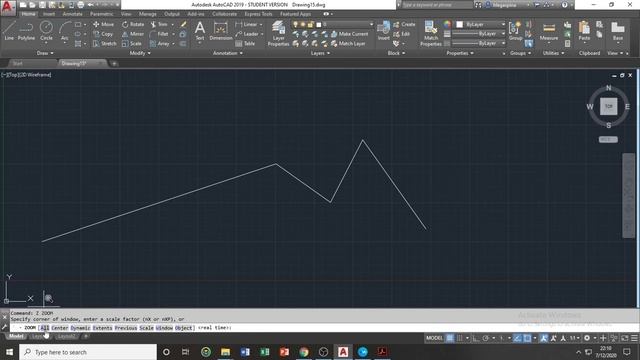The image size is (640, 360).
Task: Click the Mirror tool
Action: pyautogui.click(x=133, y=34)
